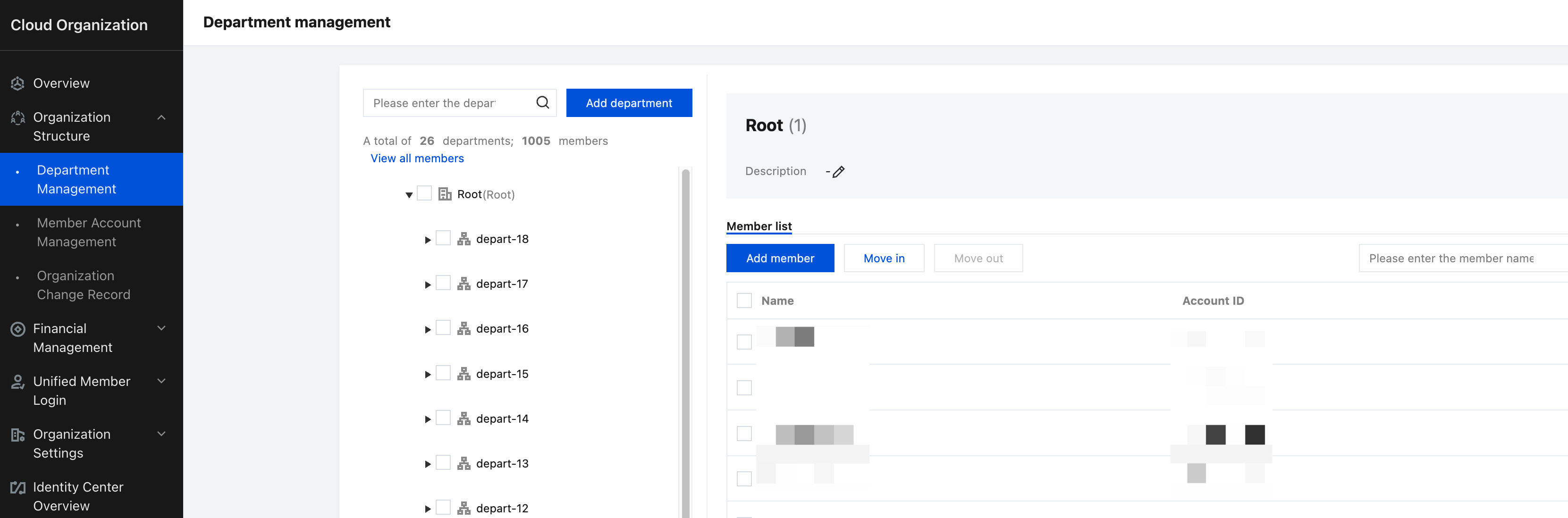Viewport: 1568px width, 518px height.
Task: Check the depart-16 checkbox
Action: [443, 328]
